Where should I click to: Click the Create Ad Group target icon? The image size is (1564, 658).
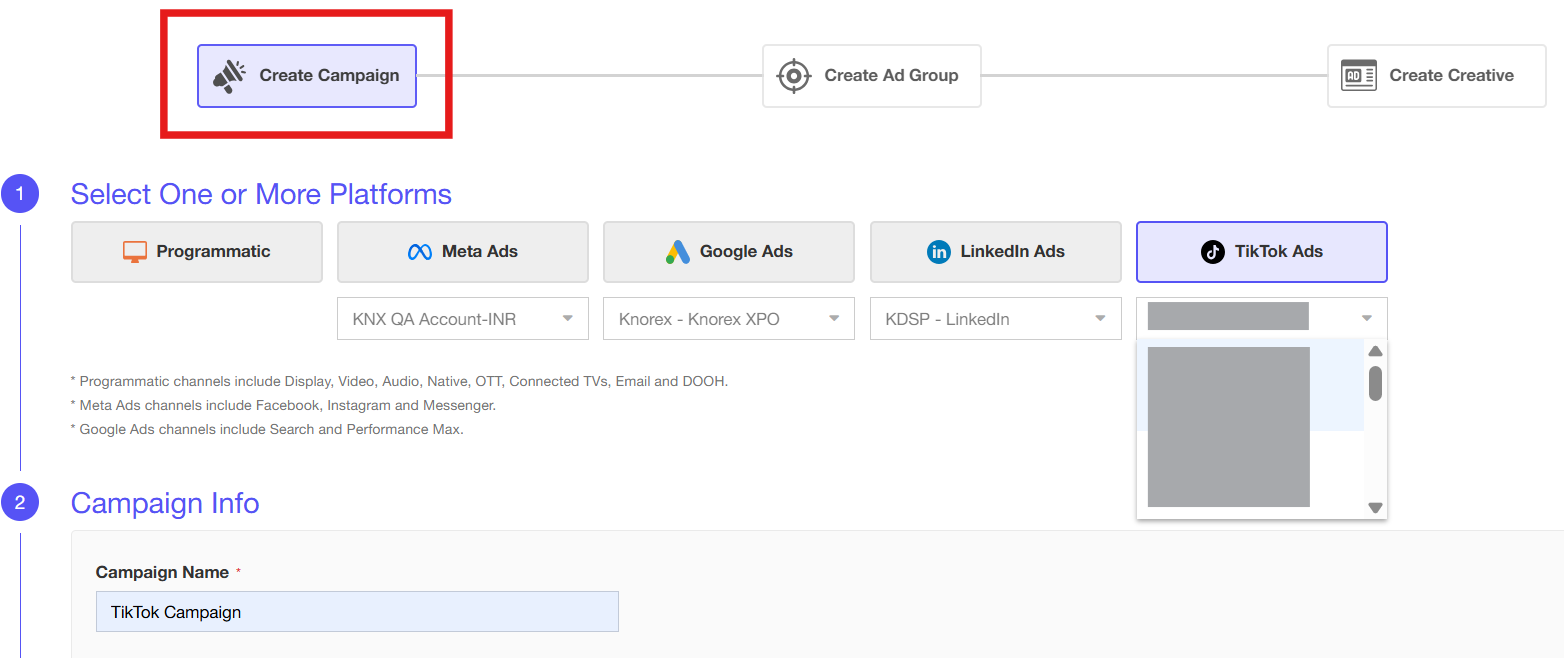[x=794, y=76]
